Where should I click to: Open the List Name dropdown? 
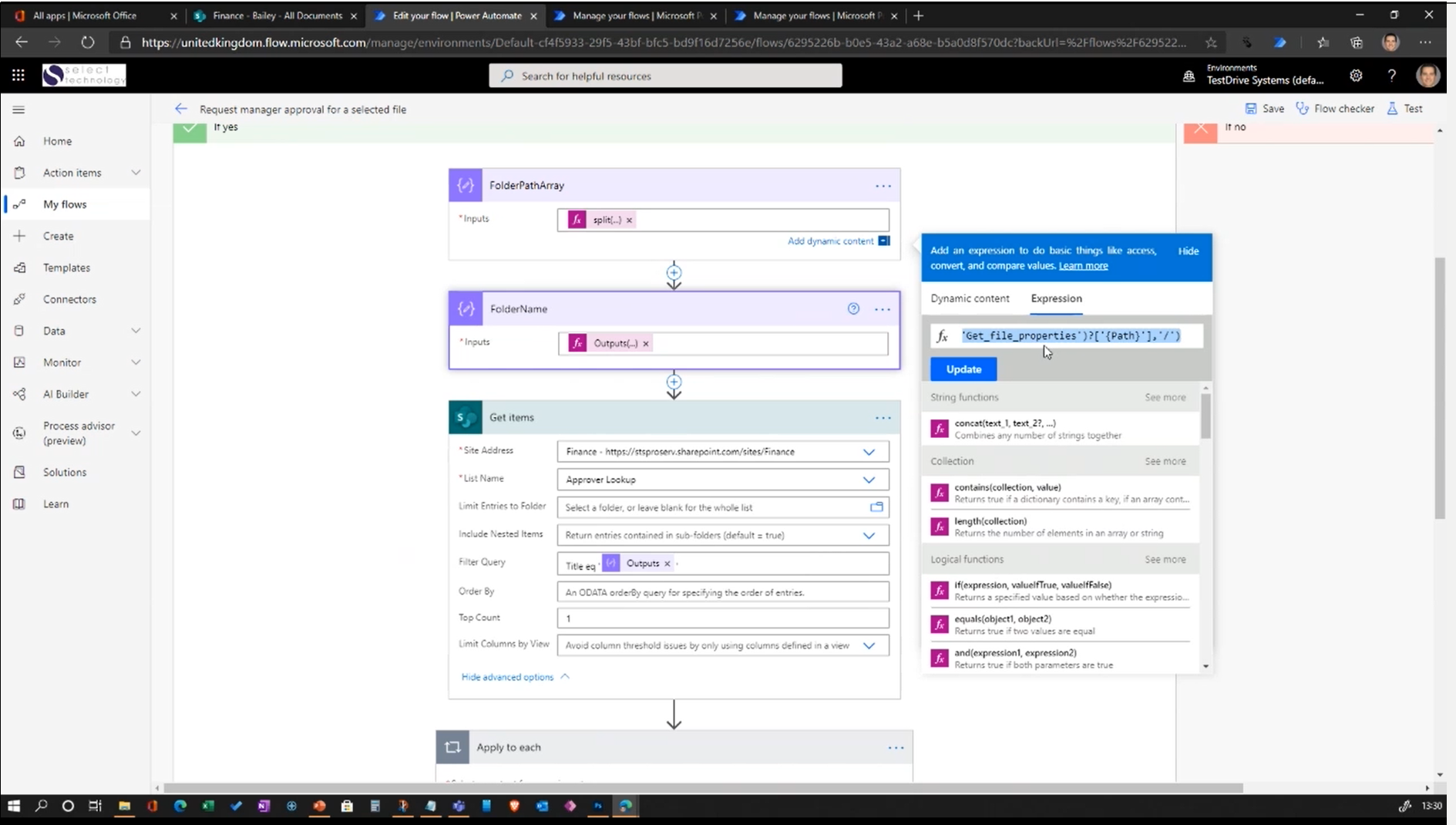coord(869,479)
